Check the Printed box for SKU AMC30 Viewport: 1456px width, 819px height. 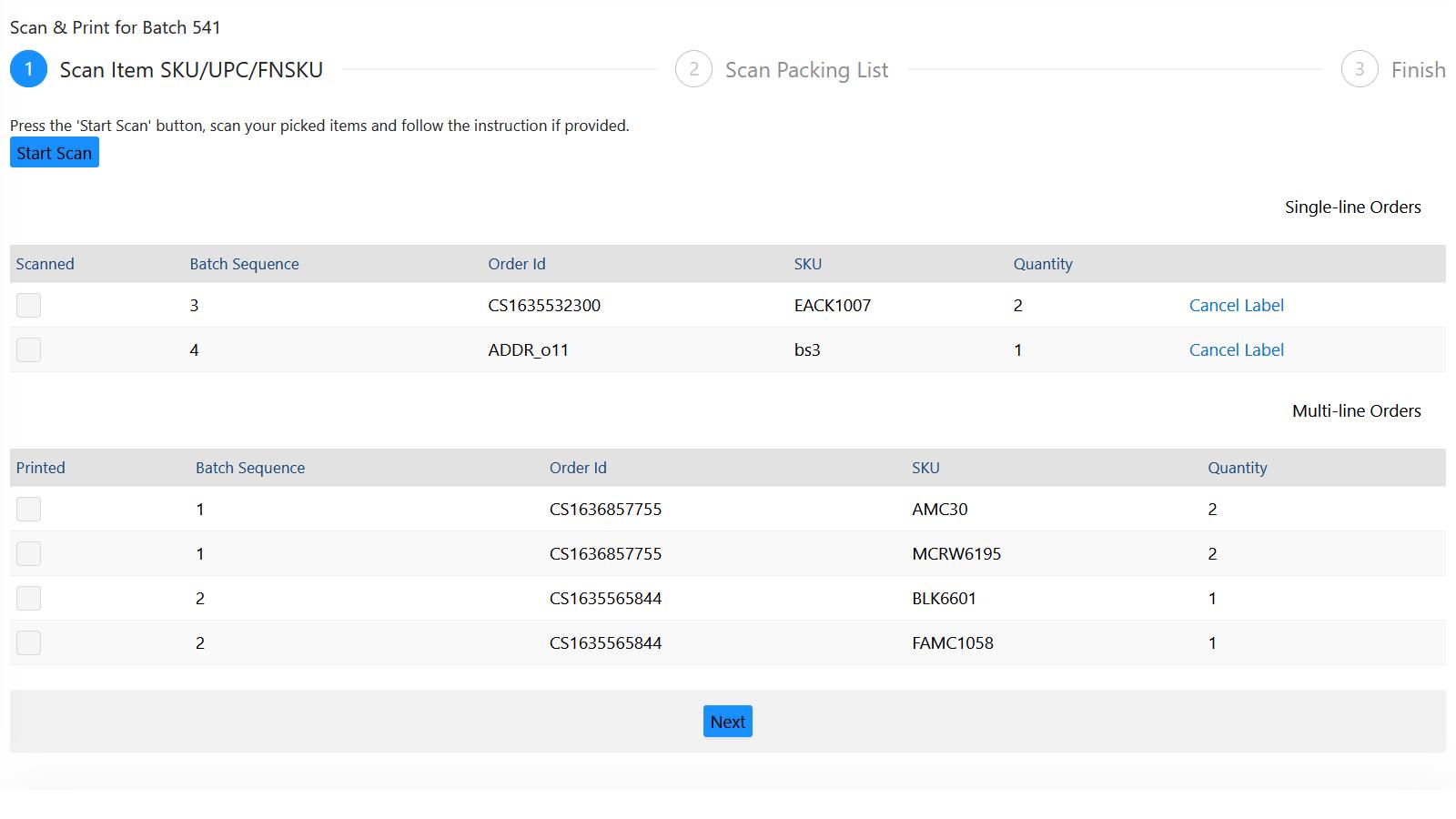(x=28, y=509)
